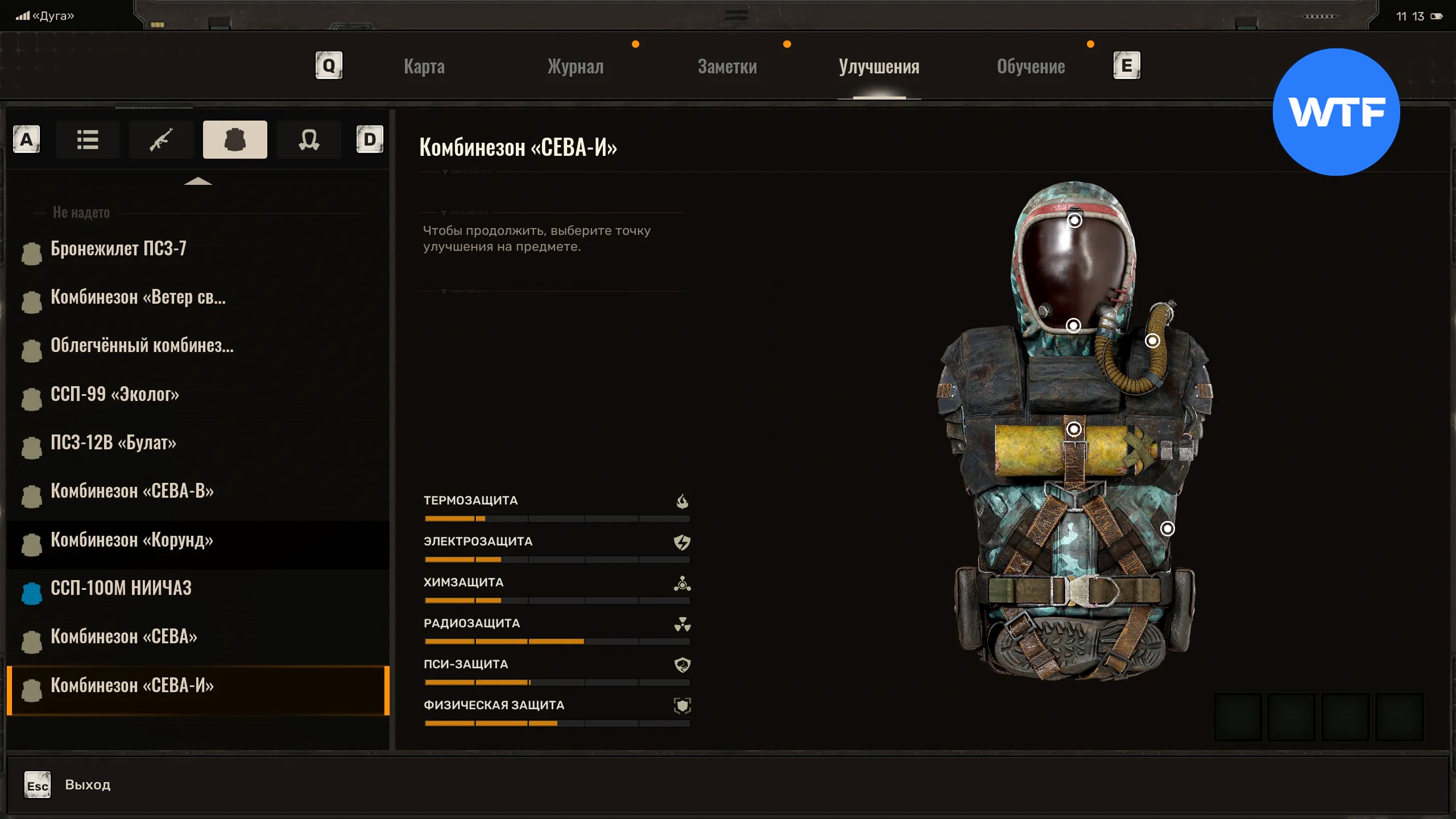1456x819 pixels.
Task: Select upgrade point on yellow oxygen tank
Action: [x=1074, y=429]
